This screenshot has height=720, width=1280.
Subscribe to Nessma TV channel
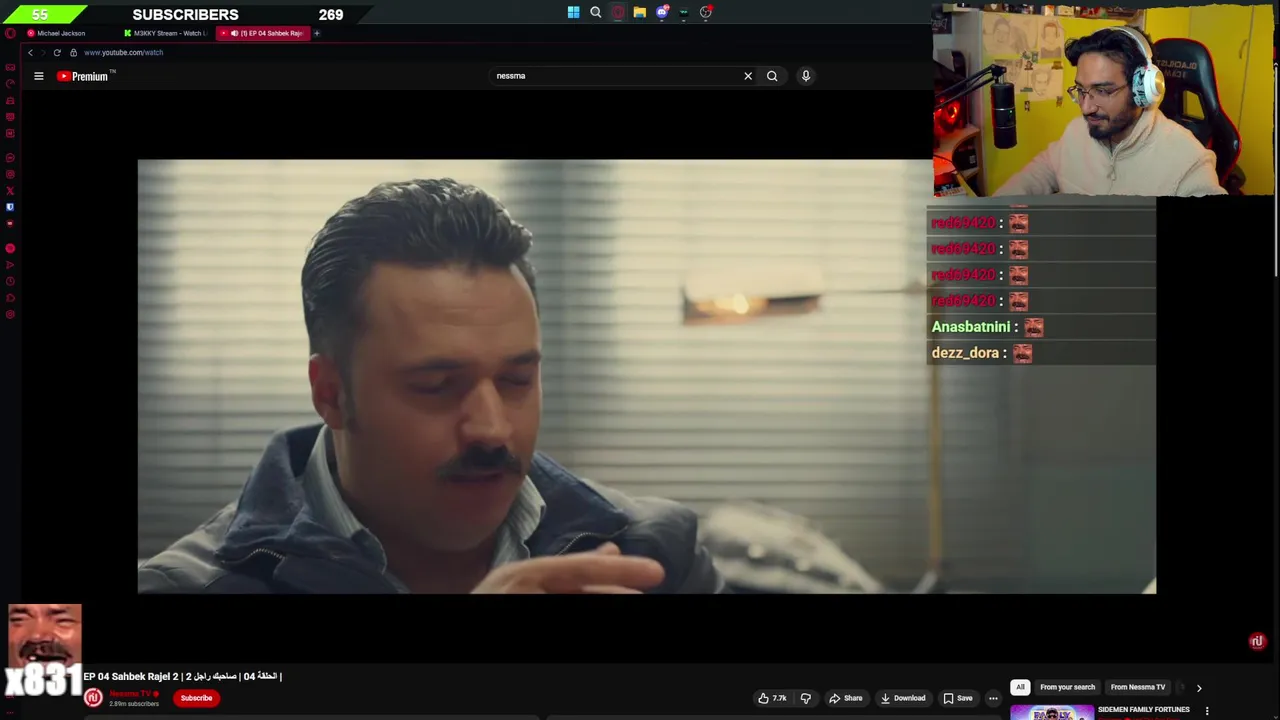coord(196,698)
